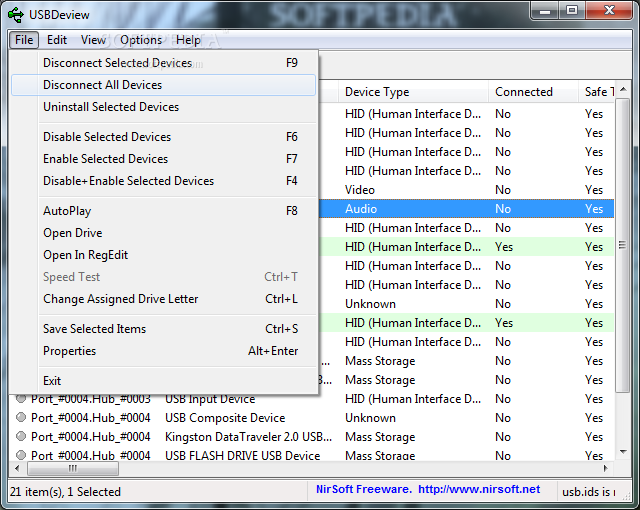Screen dimensions: 640x510
Task: Click 'USB FLASH DRIVE USB Device' cell
Action: pos(242,455)
